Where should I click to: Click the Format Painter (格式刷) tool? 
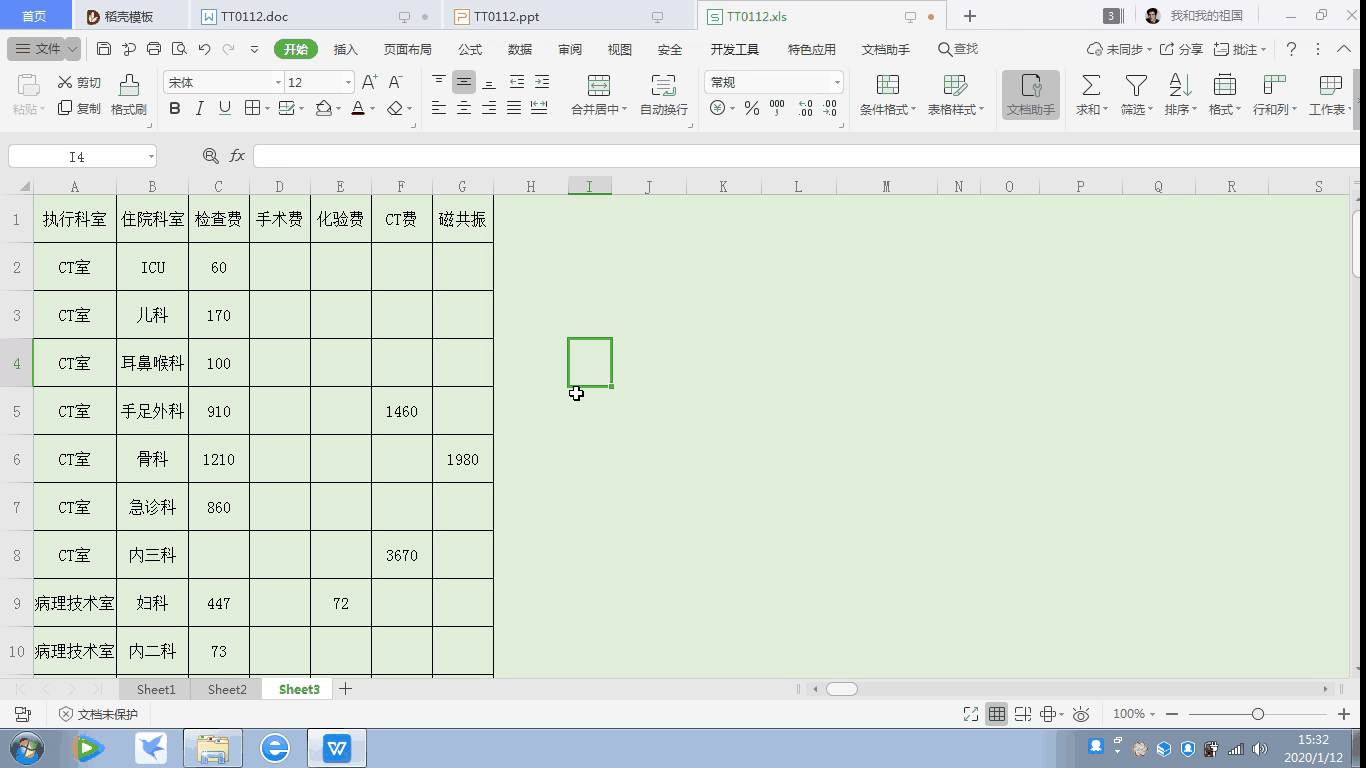[129, 95]
